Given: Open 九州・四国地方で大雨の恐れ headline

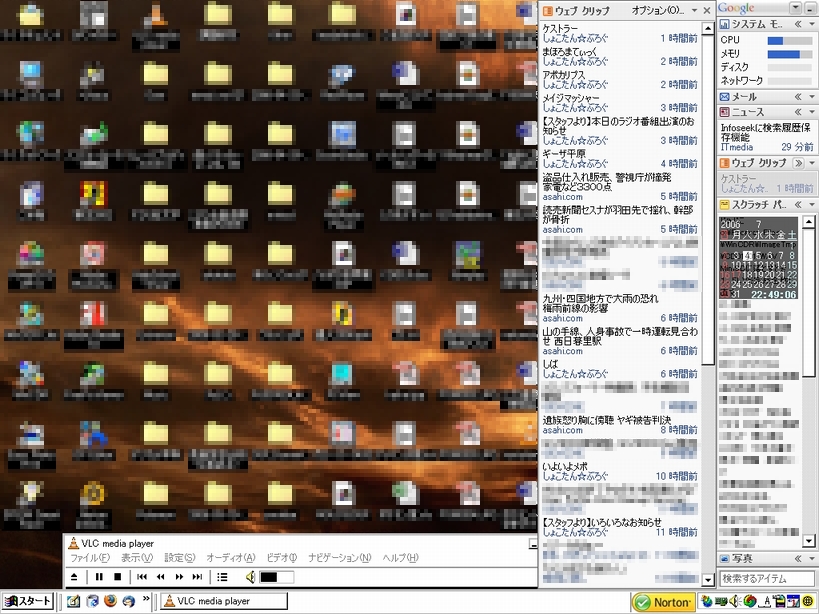Looking at the screenshot, I should [600, 303].
